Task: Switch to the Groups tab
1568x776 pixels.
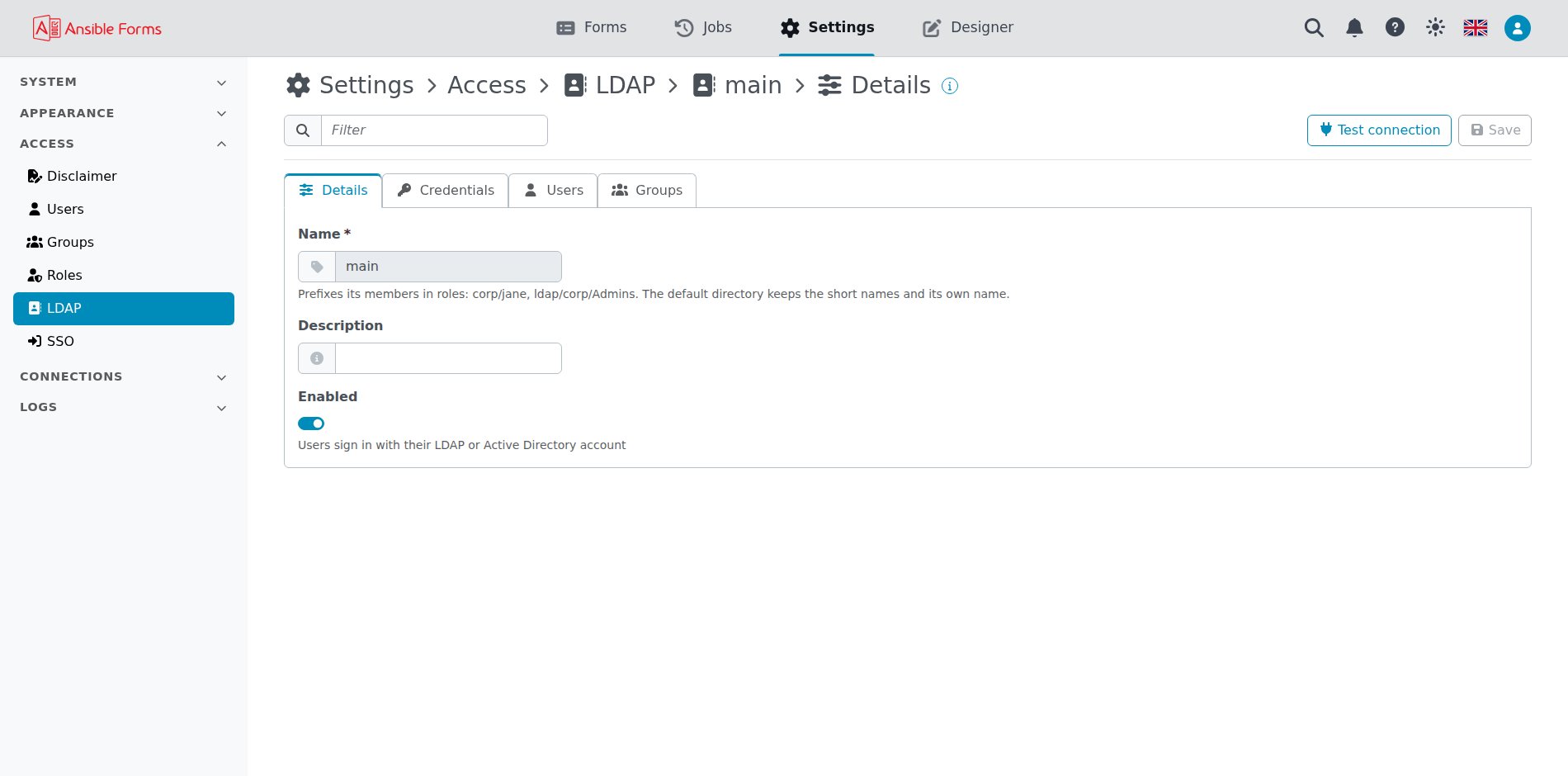Action: tap(647, 191)
